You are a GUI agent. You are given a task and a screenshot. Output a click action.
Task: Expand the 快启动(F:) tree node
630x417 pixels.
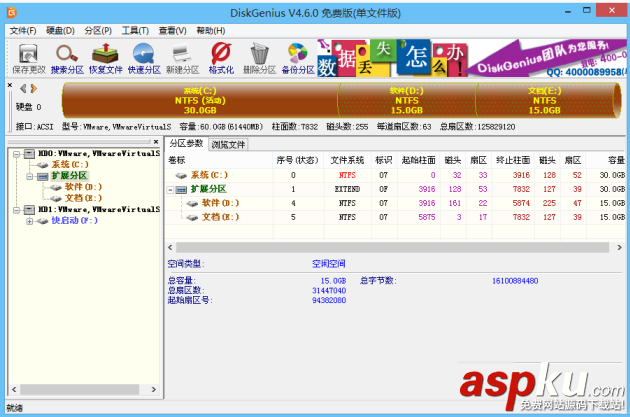coord(29,221)
